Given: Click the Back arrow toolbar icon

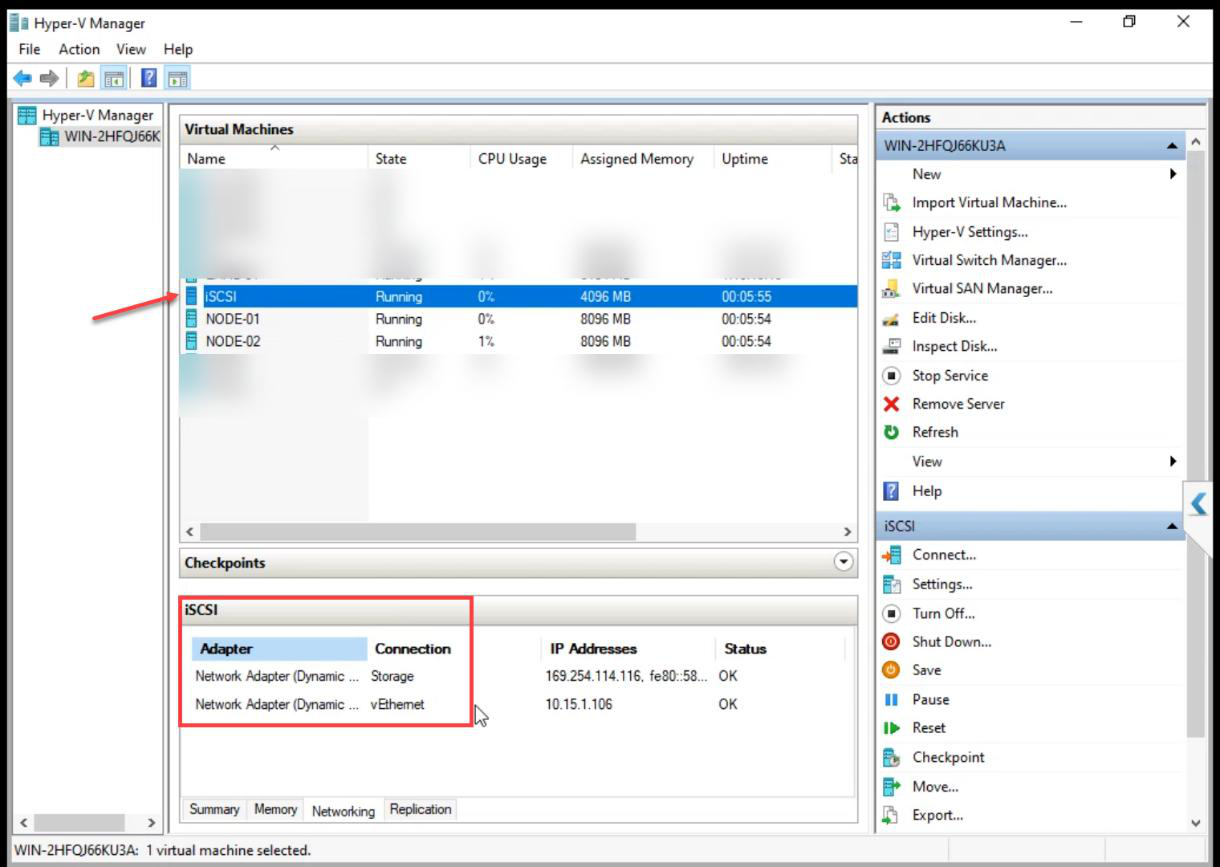Looking at the screenshot, I should [x=22, y=78].
